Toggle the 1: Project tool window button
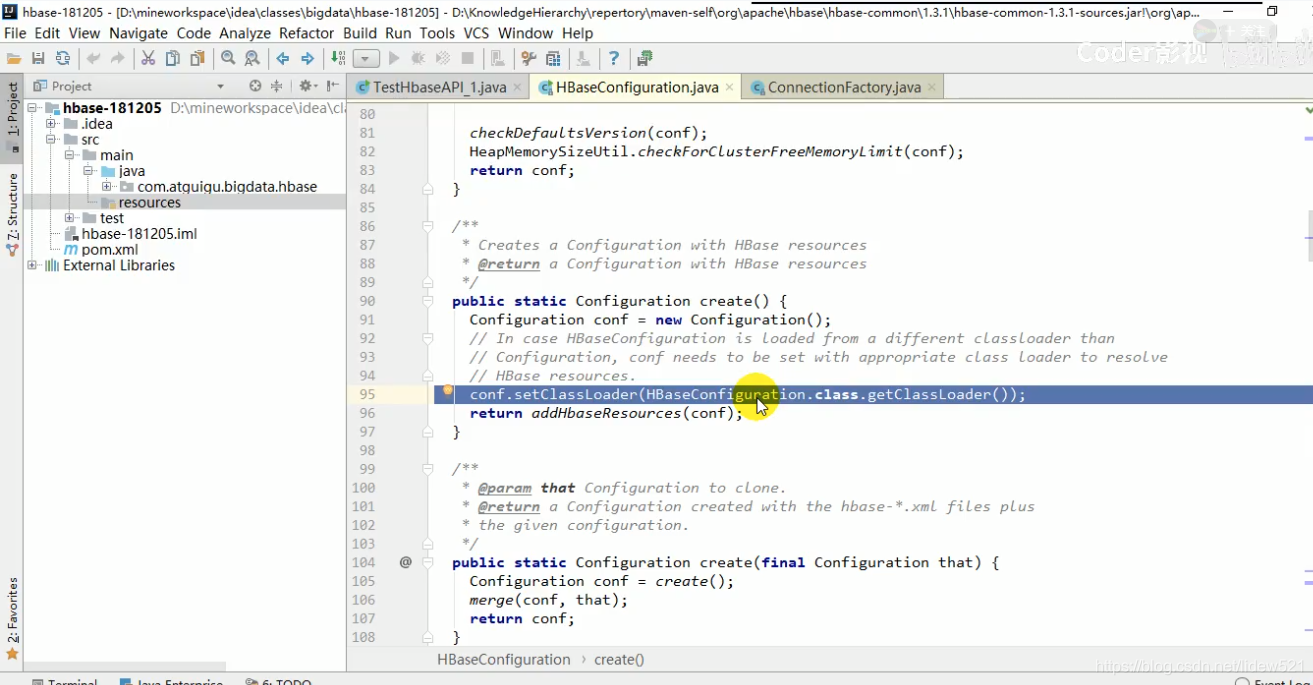Image resolution: width=1313 pixels, height=685 pixels. pyautogui.click(x=12, y=117)
